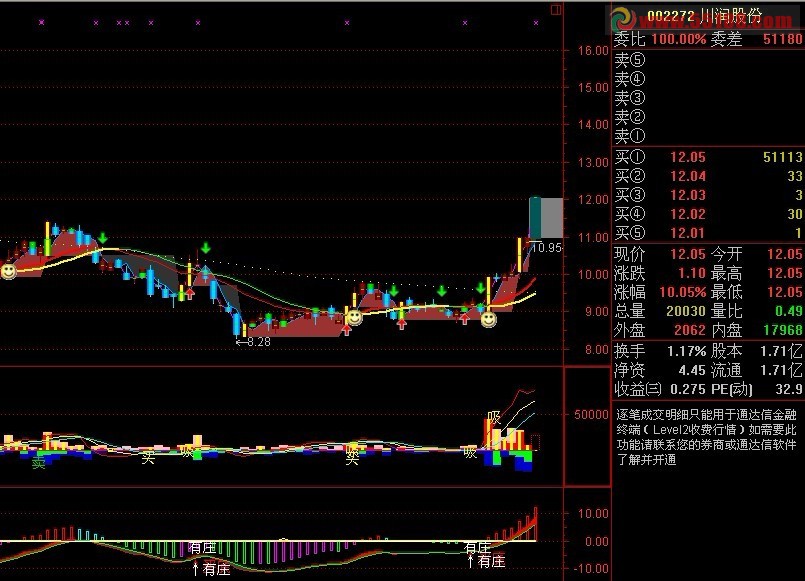
Task: Click the 委比 100.00% value
Action: pyautogui.click(x=679, y=39)
